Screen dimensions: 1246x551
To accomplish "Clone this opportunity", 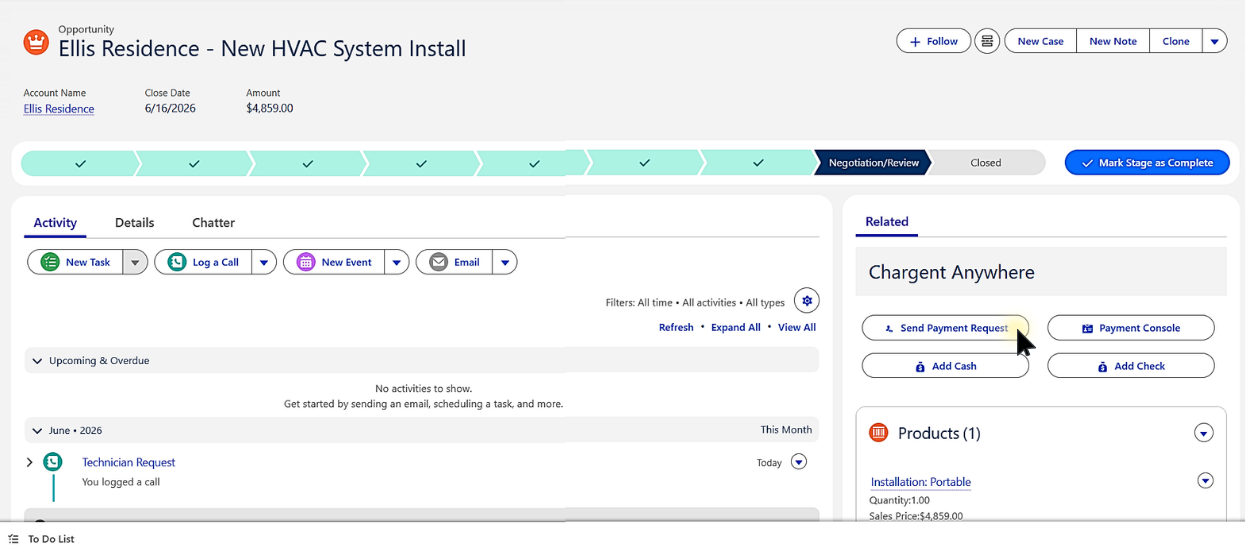I will point(1176,41).
